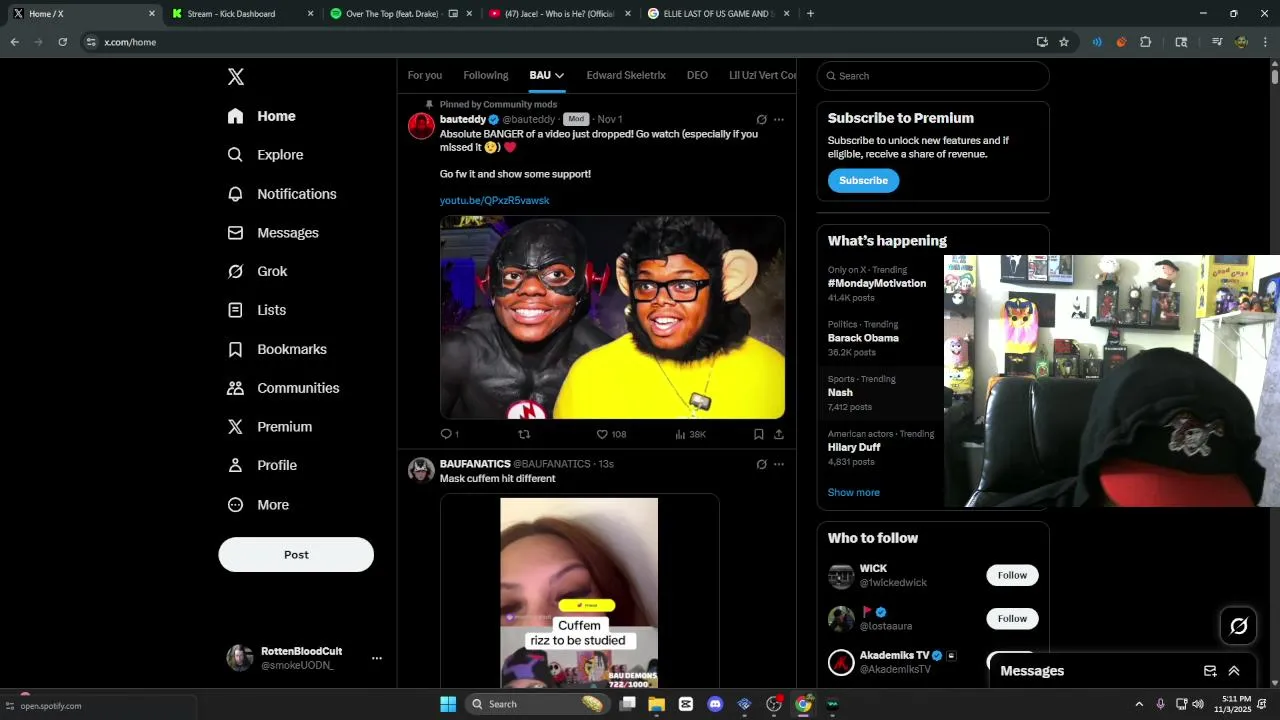The width and height of the screenshot is (1280, 720).
Task: Switch to Jace Who is He YouTube tab
Action: coord(560,14)
